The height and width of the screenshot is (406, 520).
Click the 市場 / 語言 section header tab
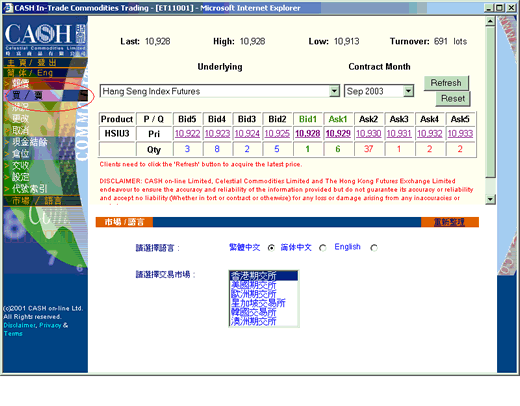pyautogui.click(x=124, y=222)
